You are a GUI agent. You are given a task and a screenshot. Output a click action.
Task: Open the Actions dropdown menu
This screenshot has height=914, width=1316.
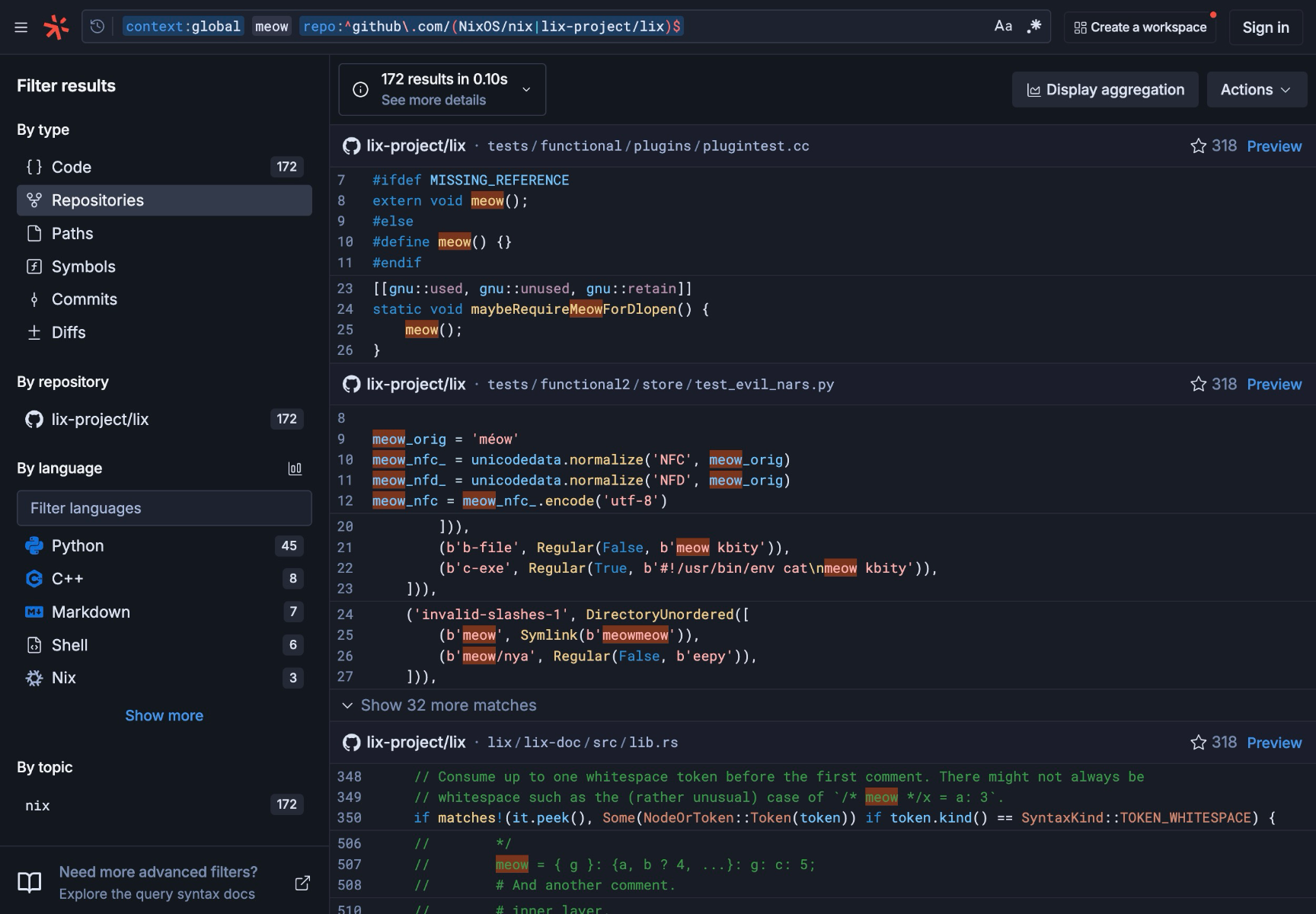point(1257,90)
